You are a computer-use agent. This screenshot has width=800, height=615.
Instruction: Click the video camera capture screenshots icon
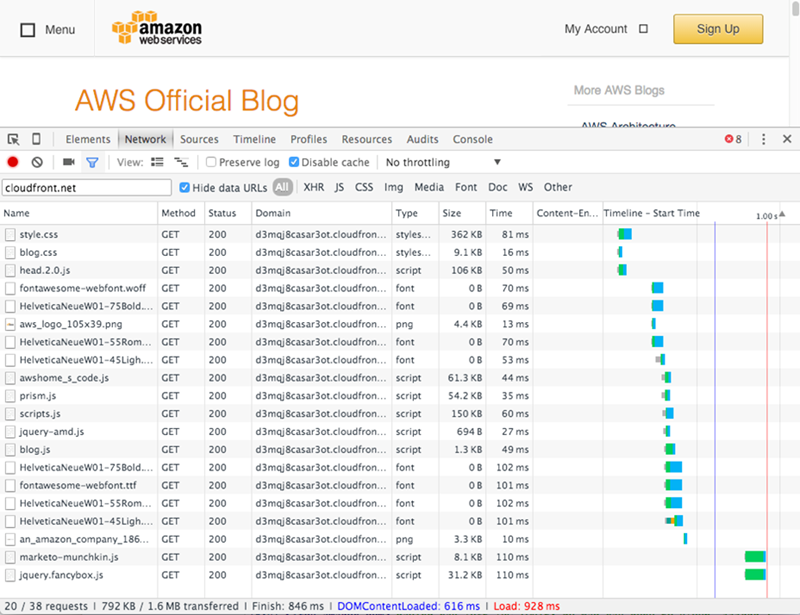coord(69,162)
